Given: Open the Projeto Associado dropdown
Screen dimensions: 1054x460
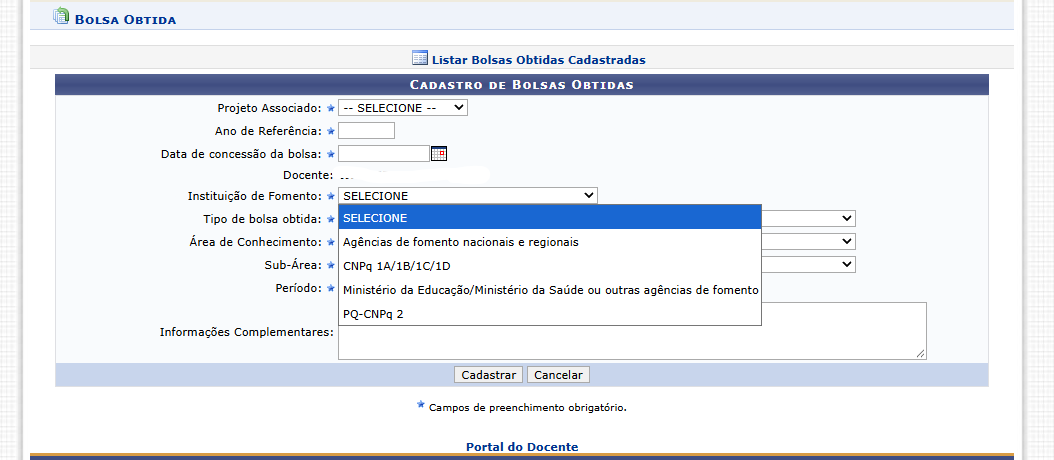Looking at the screenshot, I should point(403,108).
